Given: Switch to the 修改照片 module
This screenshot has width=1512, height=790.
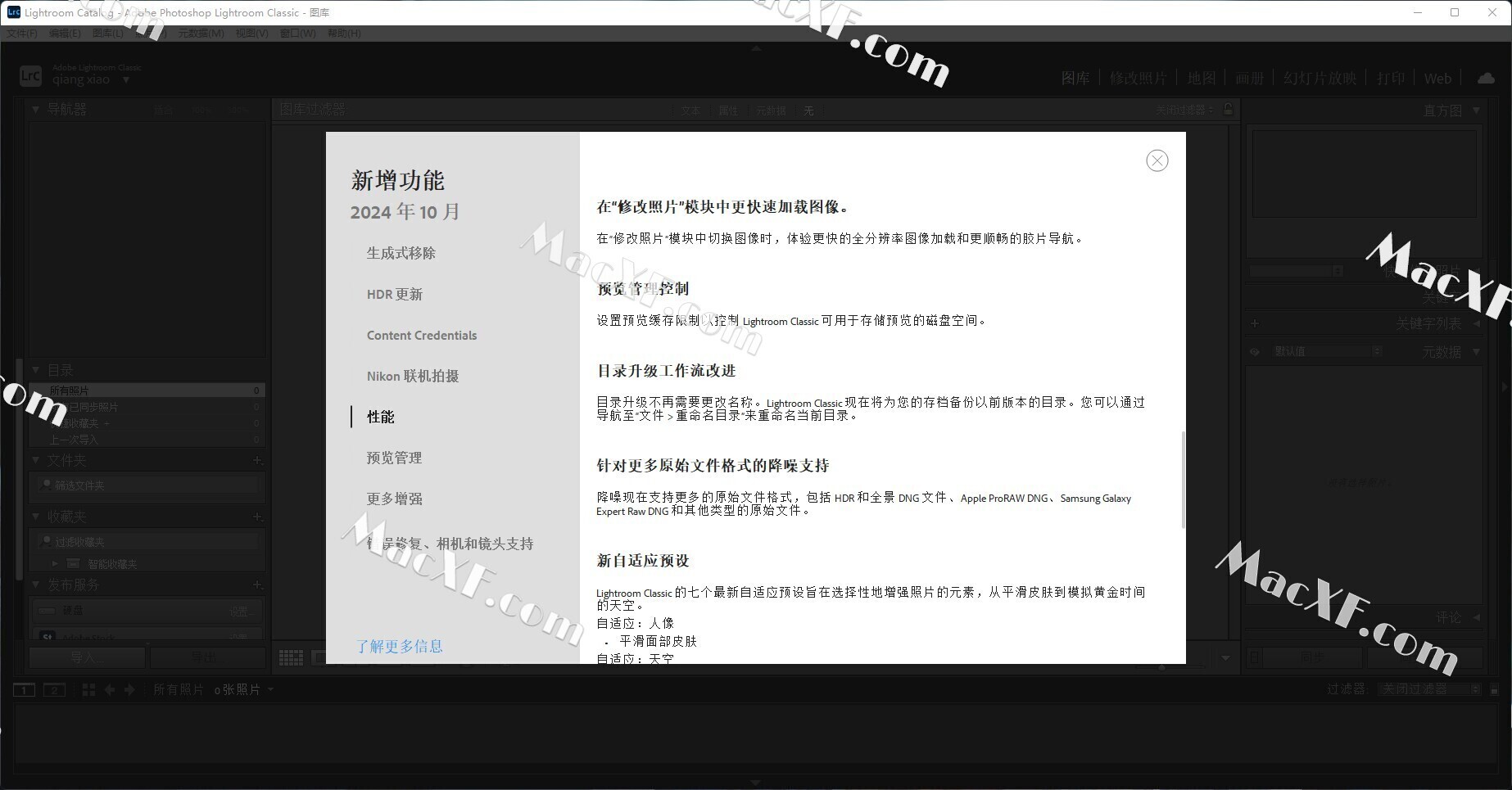Looking at the screenshot, I should [x=1138, y=79].
